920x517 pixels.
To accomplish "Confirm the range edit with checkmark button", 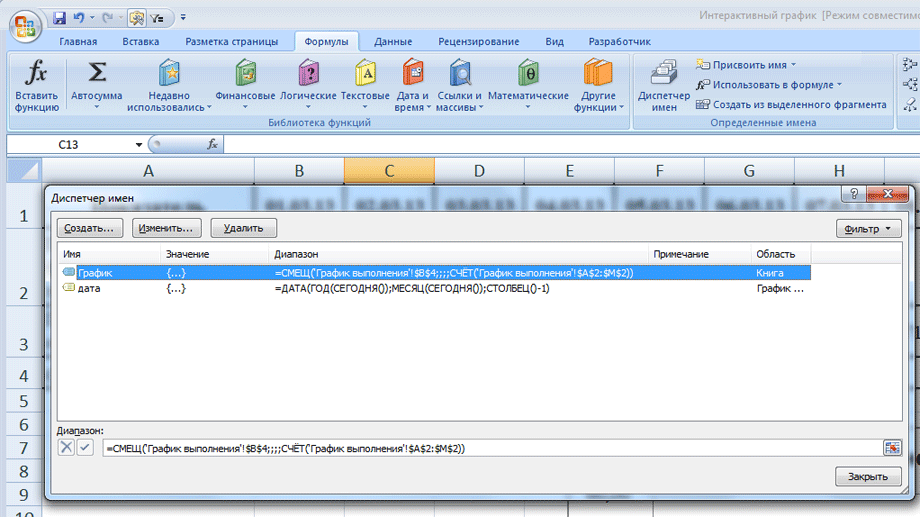I will (x=85, y=448).
